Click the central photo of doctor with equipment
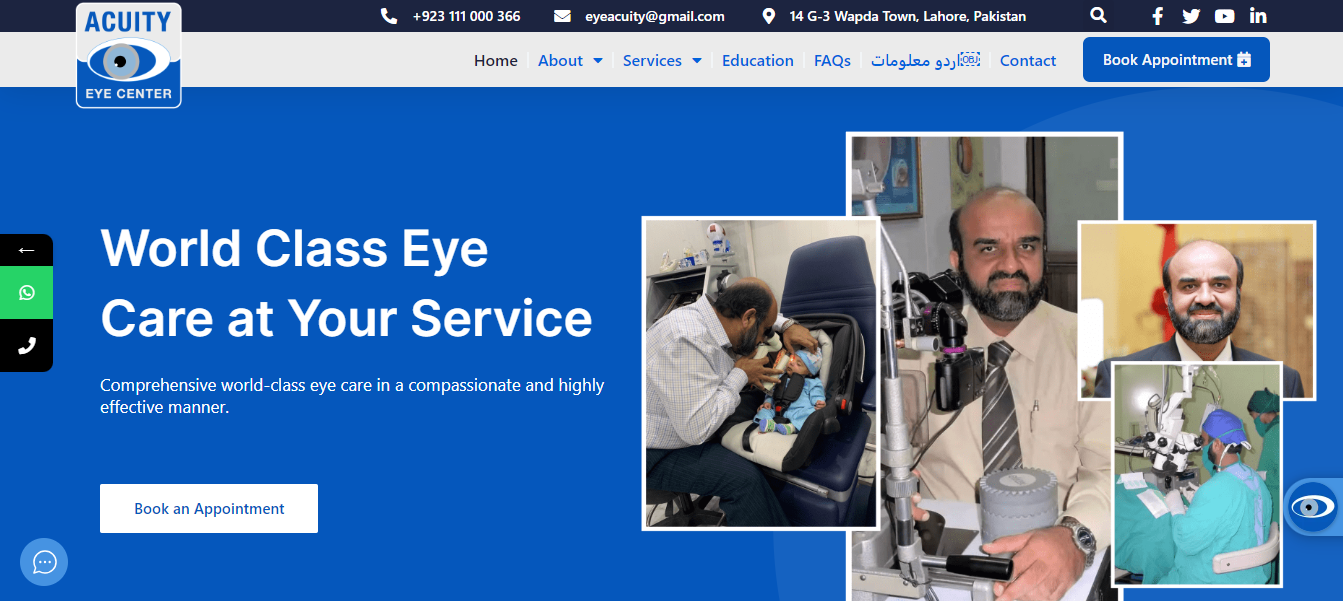1343x601 pixels. pos(985,368)
